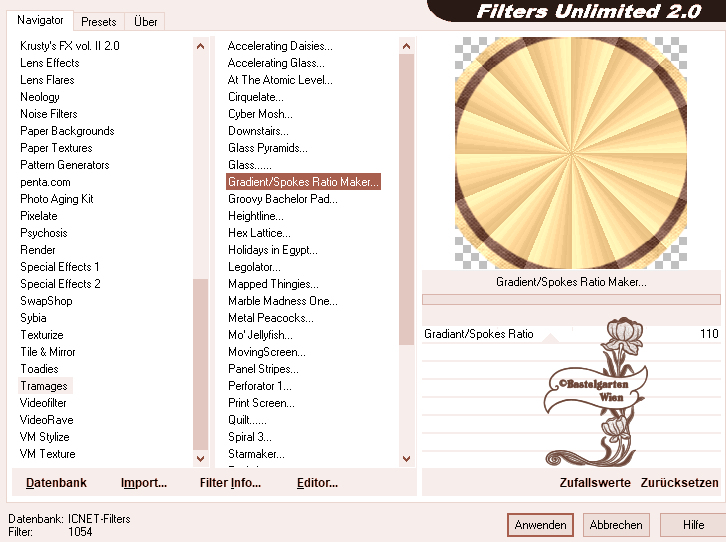Open the Presets tab
726x542 pixels.
(x=99, y=22)
